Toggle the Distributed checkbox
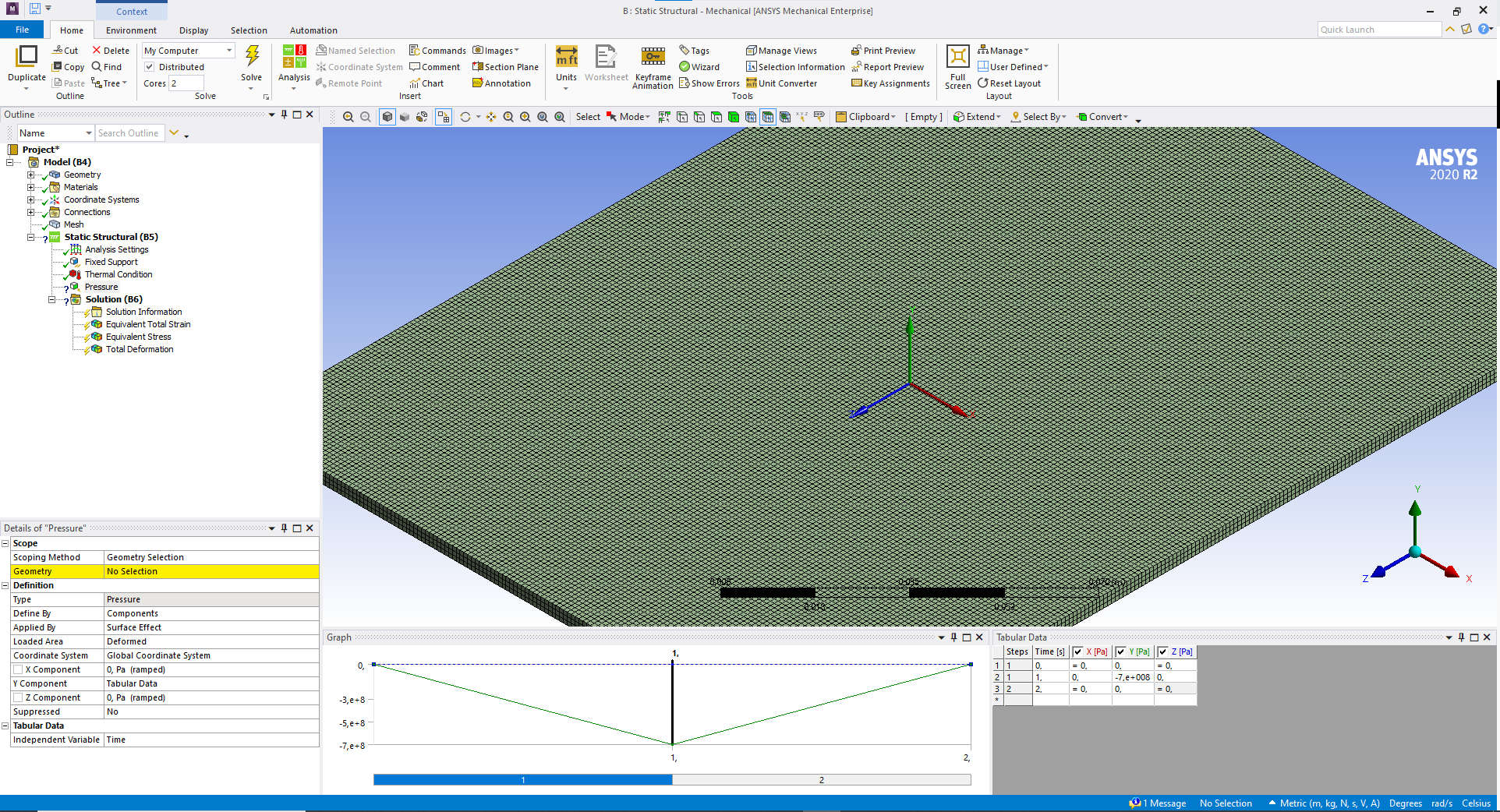The width and height of the screenshot is (1500, 812). [150, 67]
